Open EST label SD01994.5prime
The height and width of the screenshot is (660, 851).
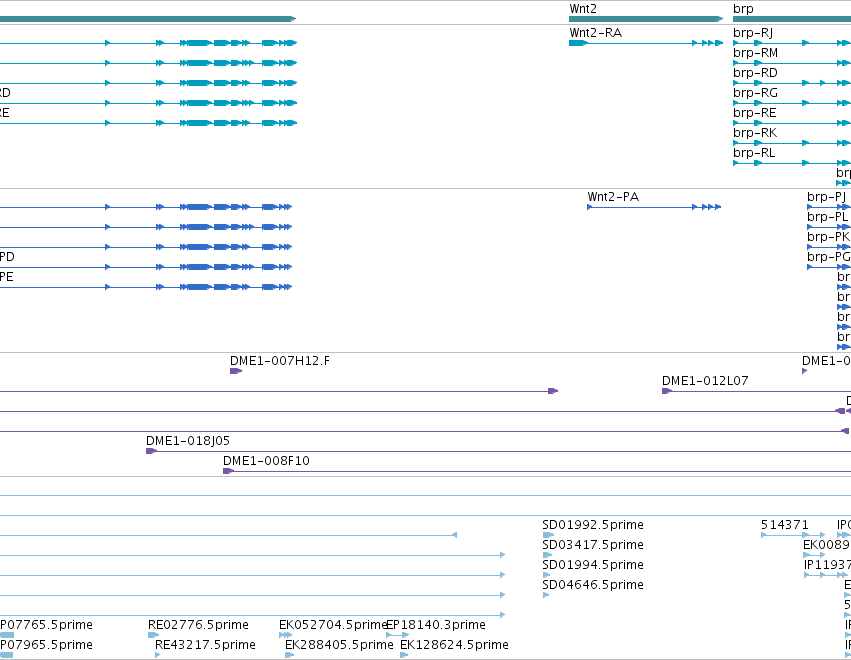(593, 565)
